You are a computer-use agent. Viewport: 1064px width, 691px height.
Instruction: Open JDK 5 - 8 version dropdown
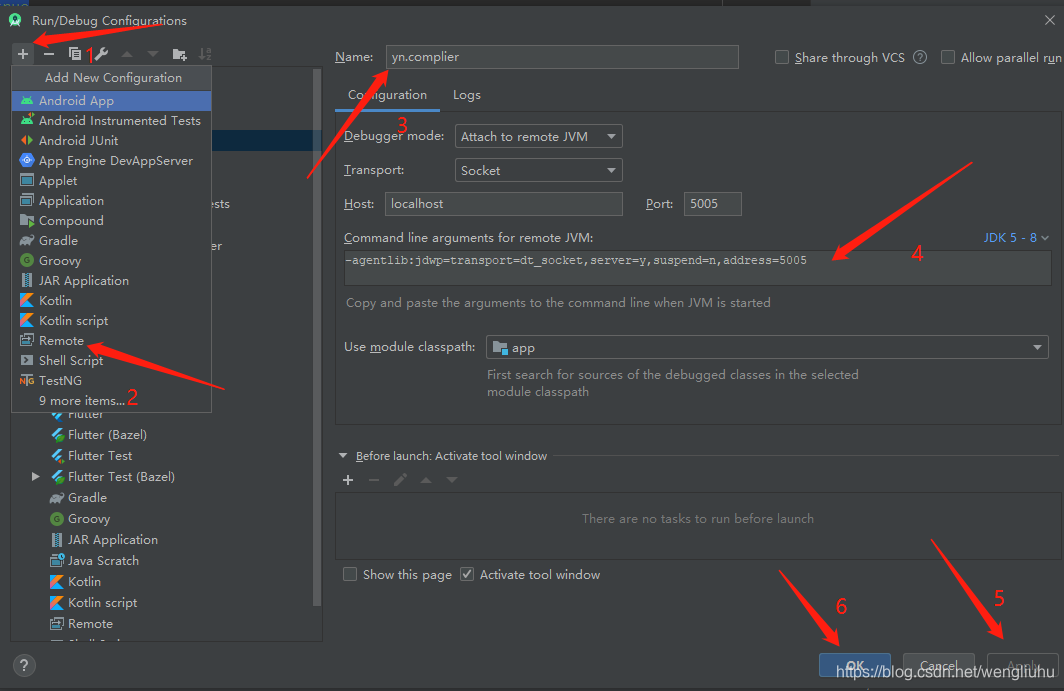click(1016, 238)
